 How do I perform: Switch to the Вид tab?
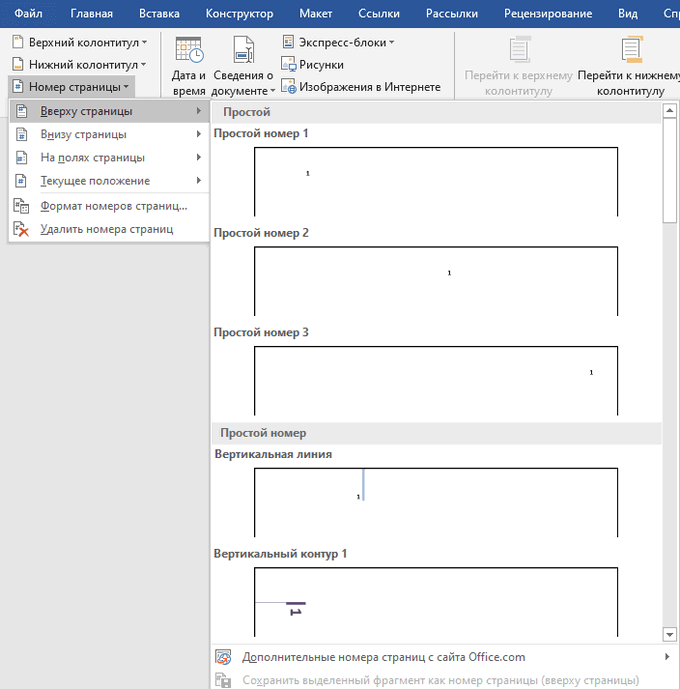click(x=628, y=14)
